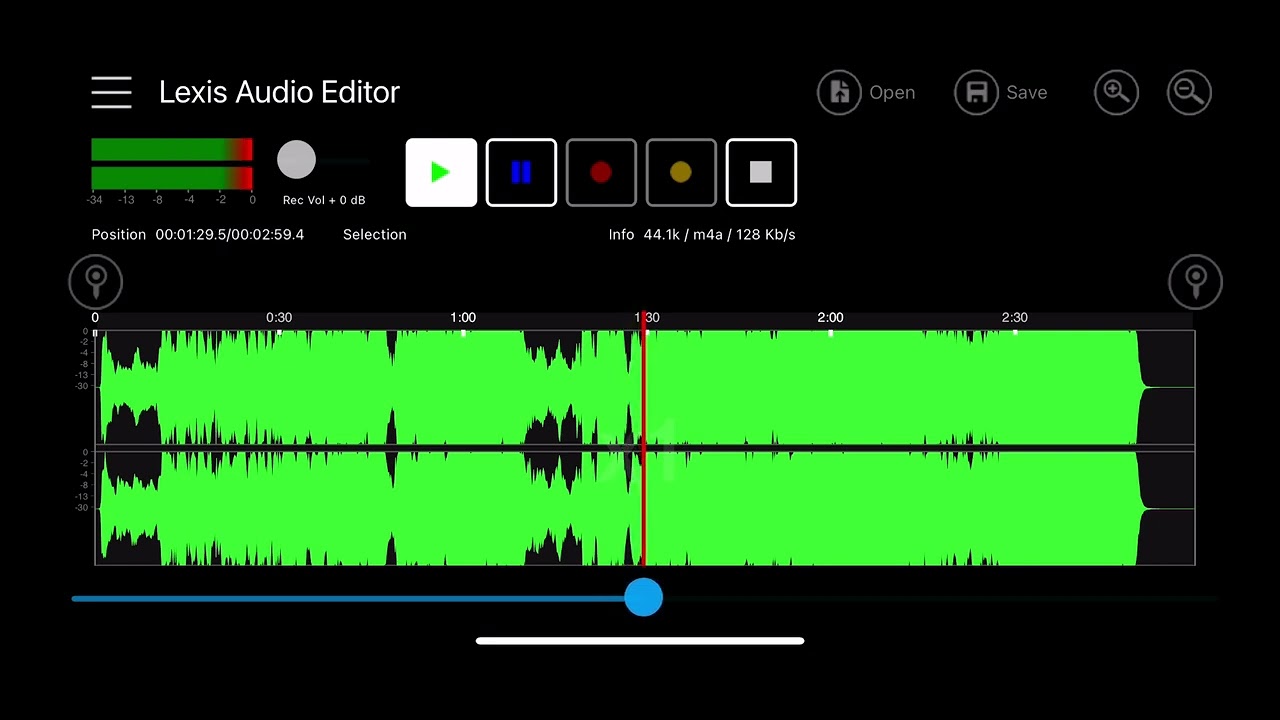Open the hamburger menu
Viewport: 1280px width, 720px height.
pyautogui.click(x=111, y=92)
